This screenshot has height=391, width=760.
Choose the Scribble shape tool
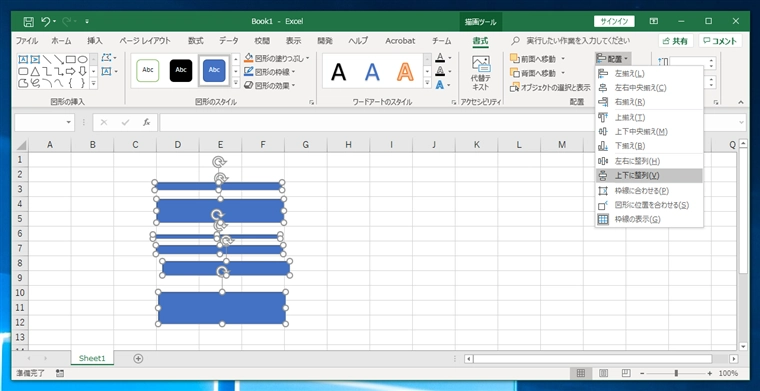pos(35,83)
